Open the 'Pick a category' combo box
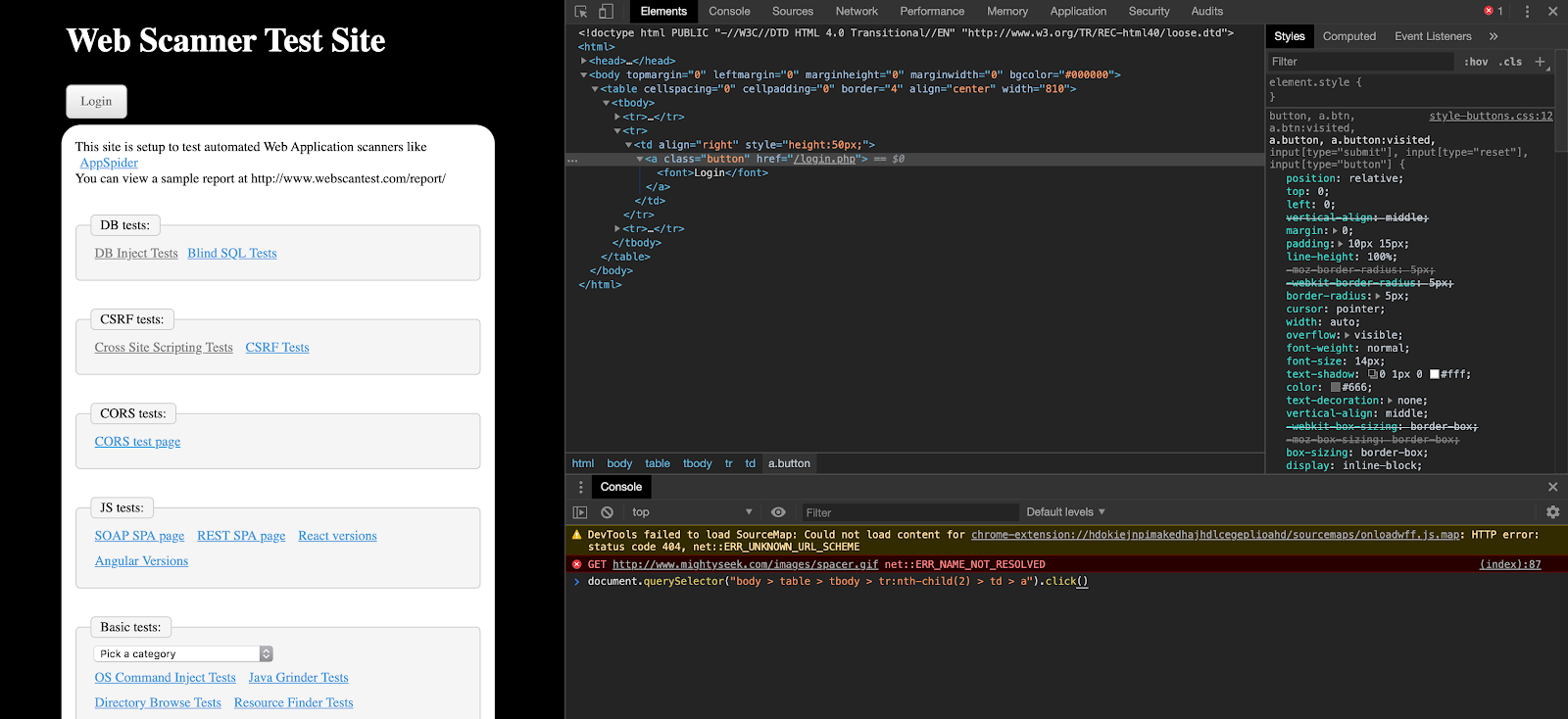Viewport: 1568px width, 719px height. tap(183, 653)
